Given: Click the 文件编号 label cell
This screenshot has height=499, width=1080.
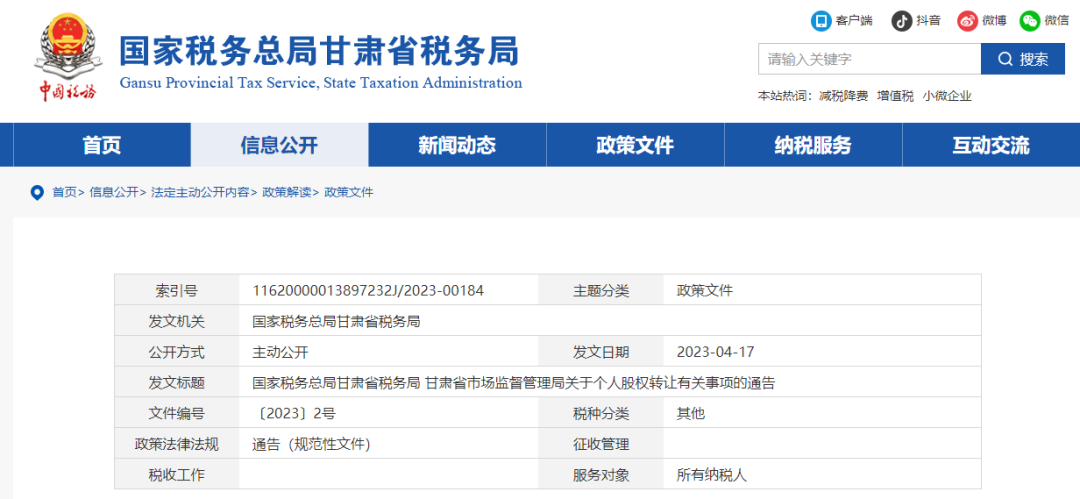Looking at the screenshot, I should (177, 414).
